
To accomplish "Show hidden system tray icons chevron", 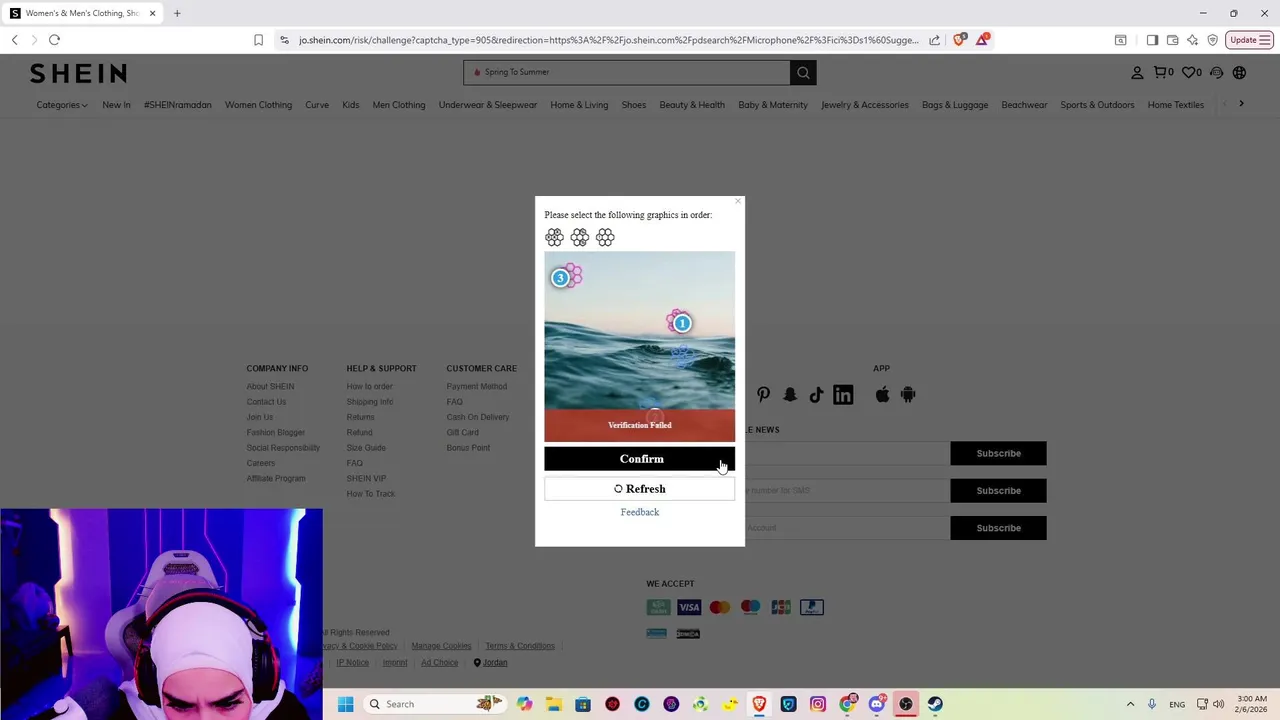I will [x=1130, y=704].
